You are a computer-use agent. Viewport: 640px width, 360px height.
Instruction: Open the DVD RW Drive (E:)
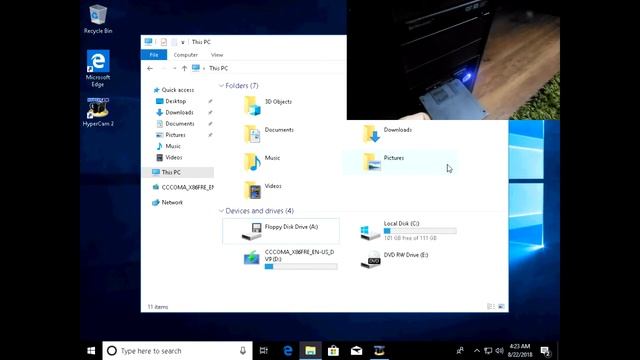(395, 259)
